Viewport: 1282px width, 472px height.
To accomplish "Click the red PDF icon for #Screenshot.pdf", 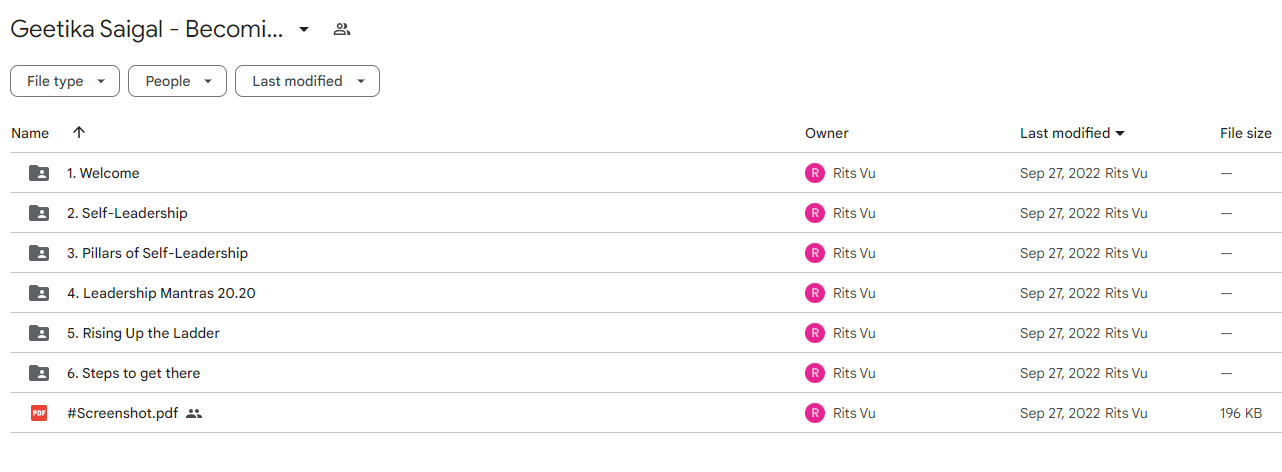I will tap(39, 413).
